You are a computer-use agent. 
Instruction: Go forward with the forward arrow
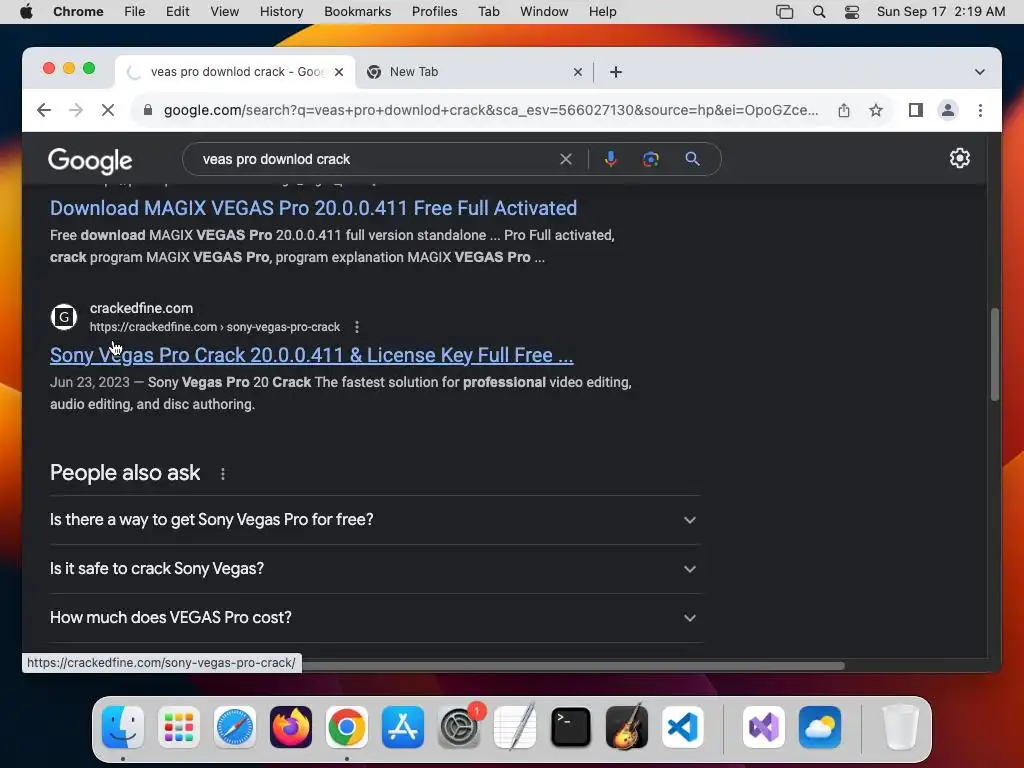click(x=76, y=110)
